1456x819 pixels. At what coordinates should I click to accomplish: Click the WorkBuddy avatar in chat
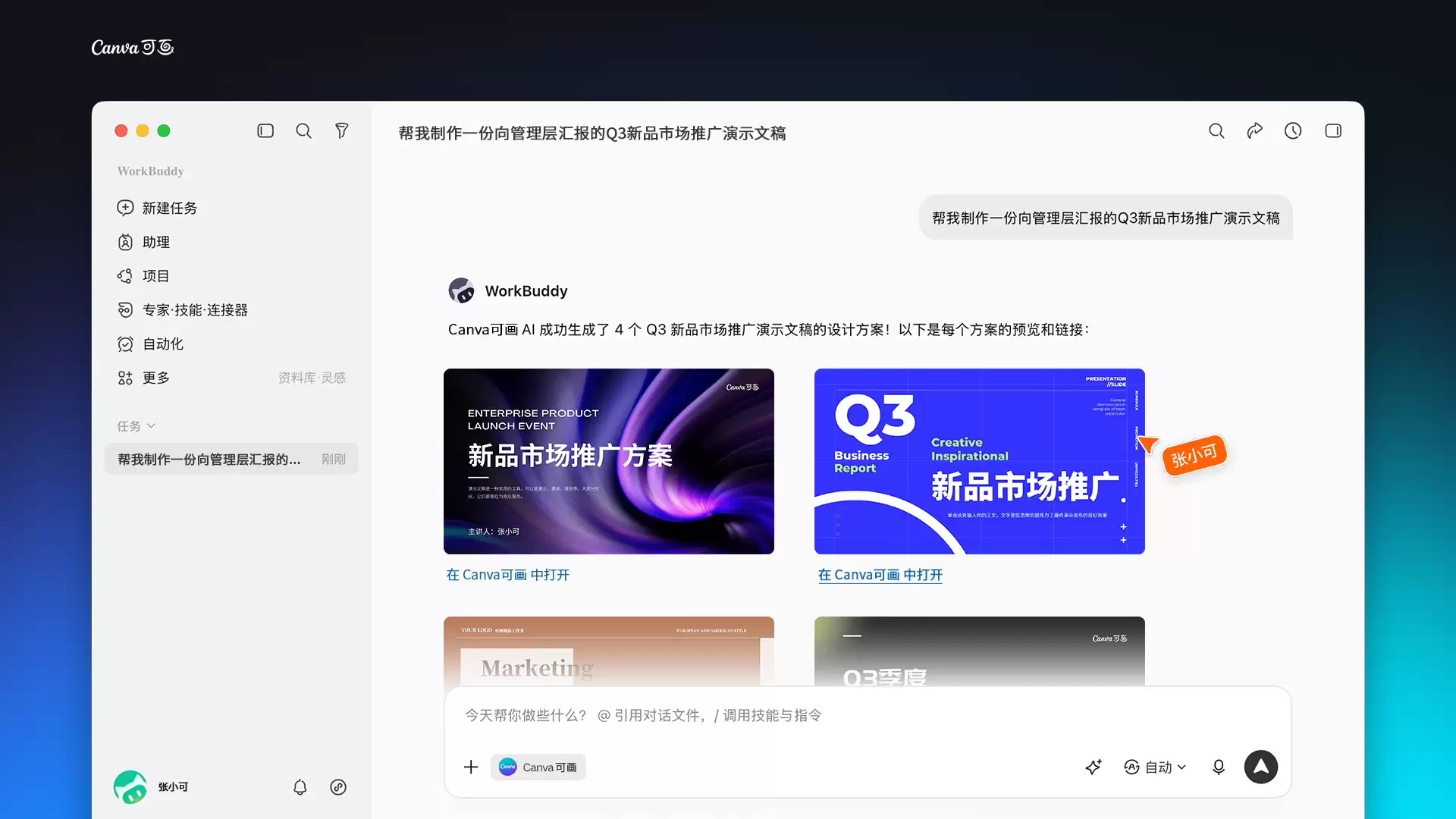point(461,290)
